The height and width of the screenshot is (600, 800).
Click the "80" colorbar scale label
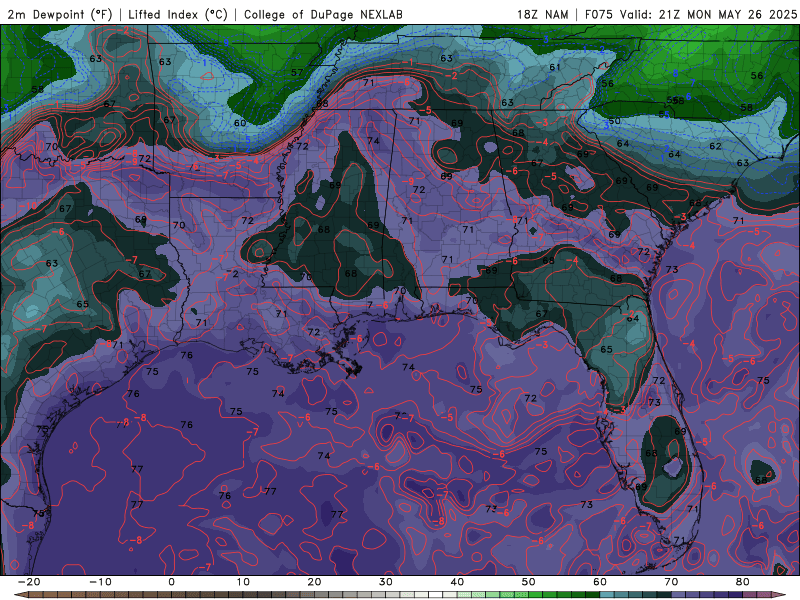(x=743, y=582)
